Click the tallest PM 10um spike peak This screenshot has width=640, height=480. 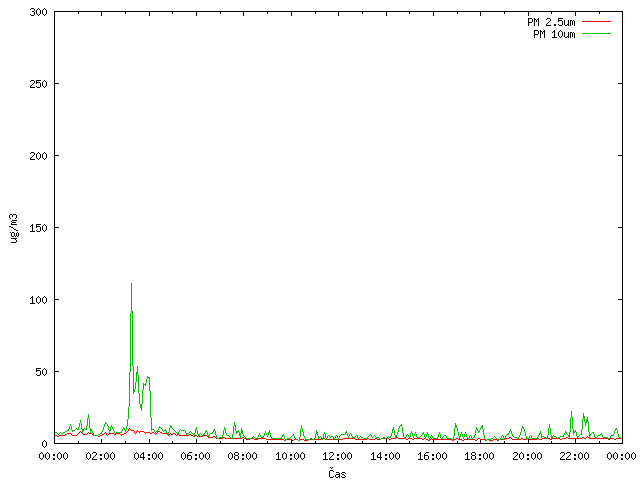coord(131,284)
